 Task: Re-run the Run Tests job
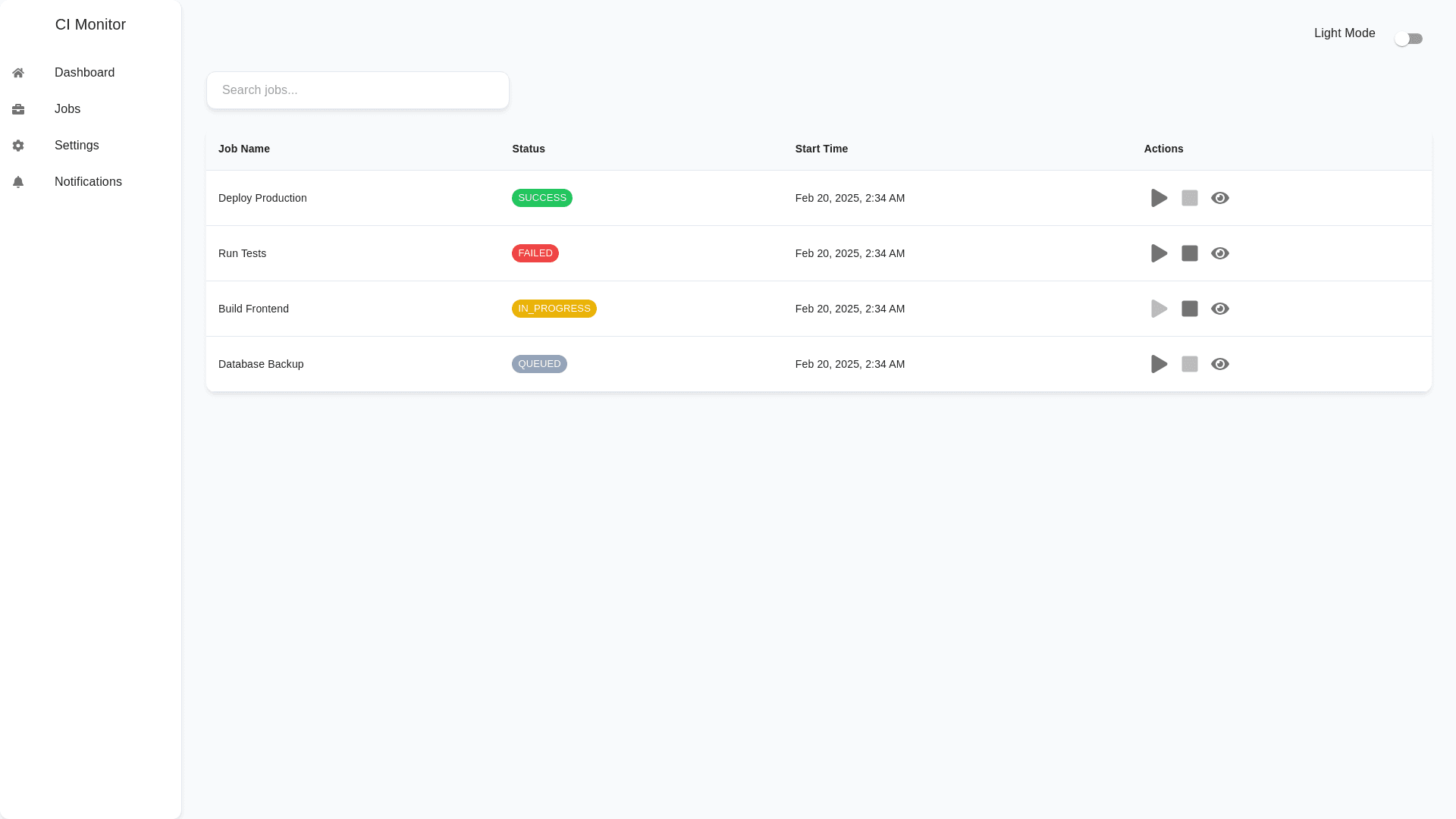click(1159, 253)
